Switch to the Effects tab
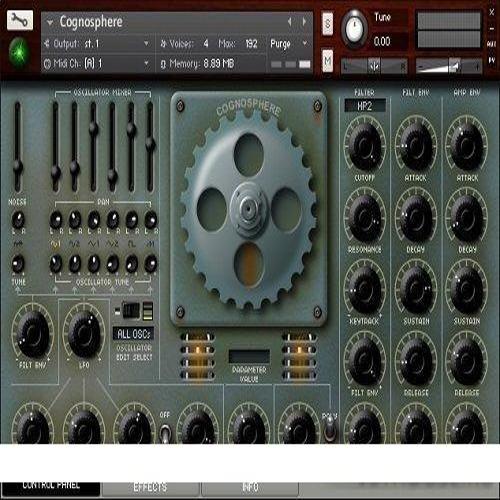 click(x=150, y=488)
